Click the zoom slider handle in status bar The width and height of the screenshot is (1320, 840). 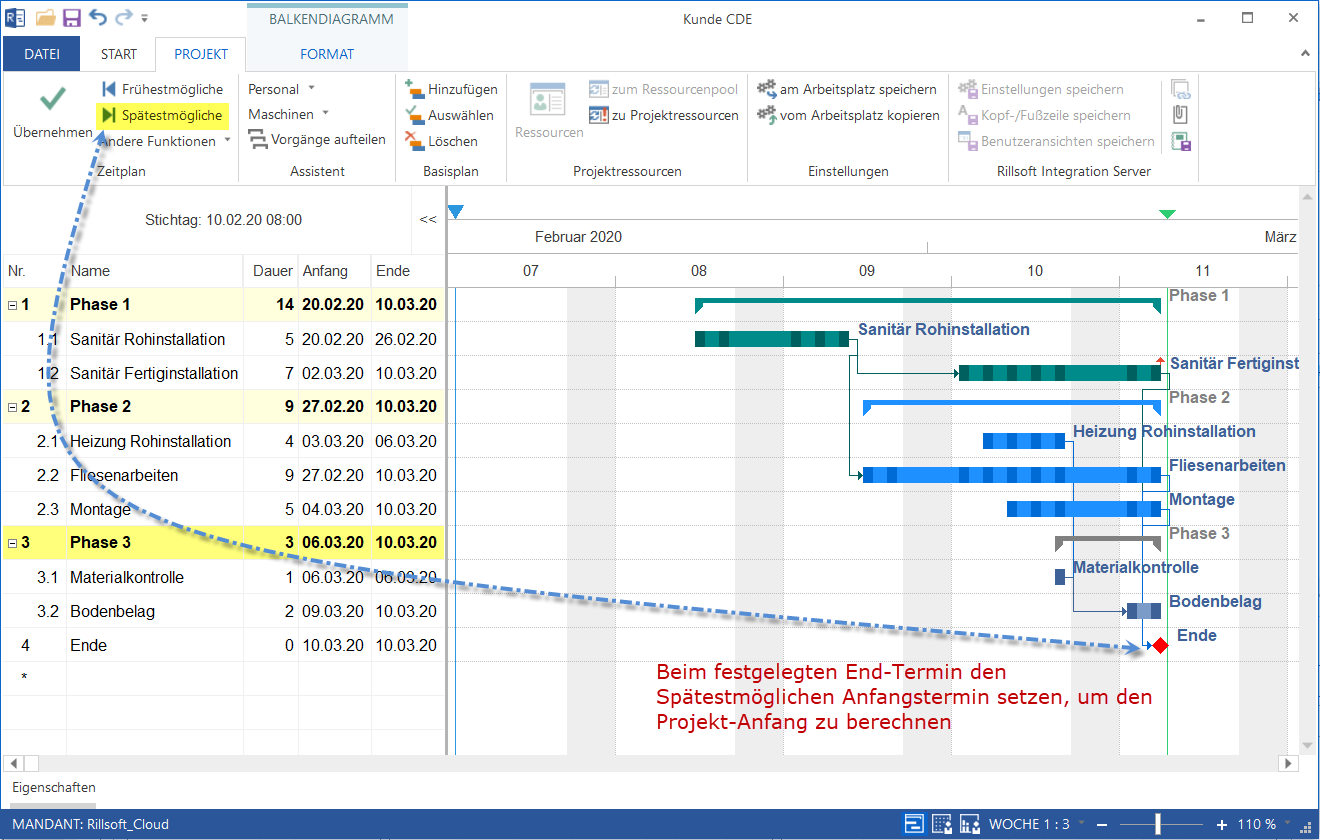pos(1157,824)
